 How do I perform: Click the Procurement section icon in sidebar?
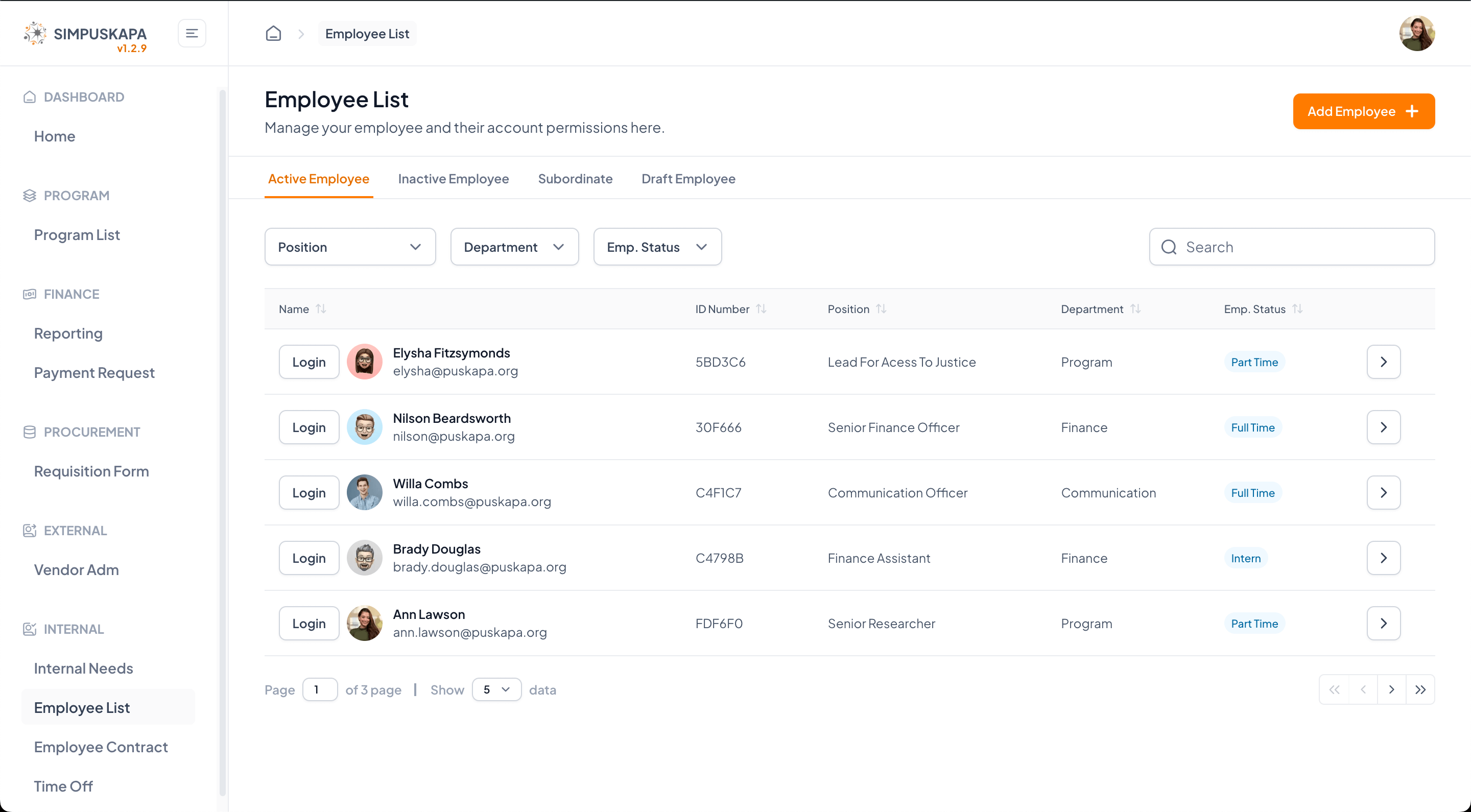tap(29, 432)
